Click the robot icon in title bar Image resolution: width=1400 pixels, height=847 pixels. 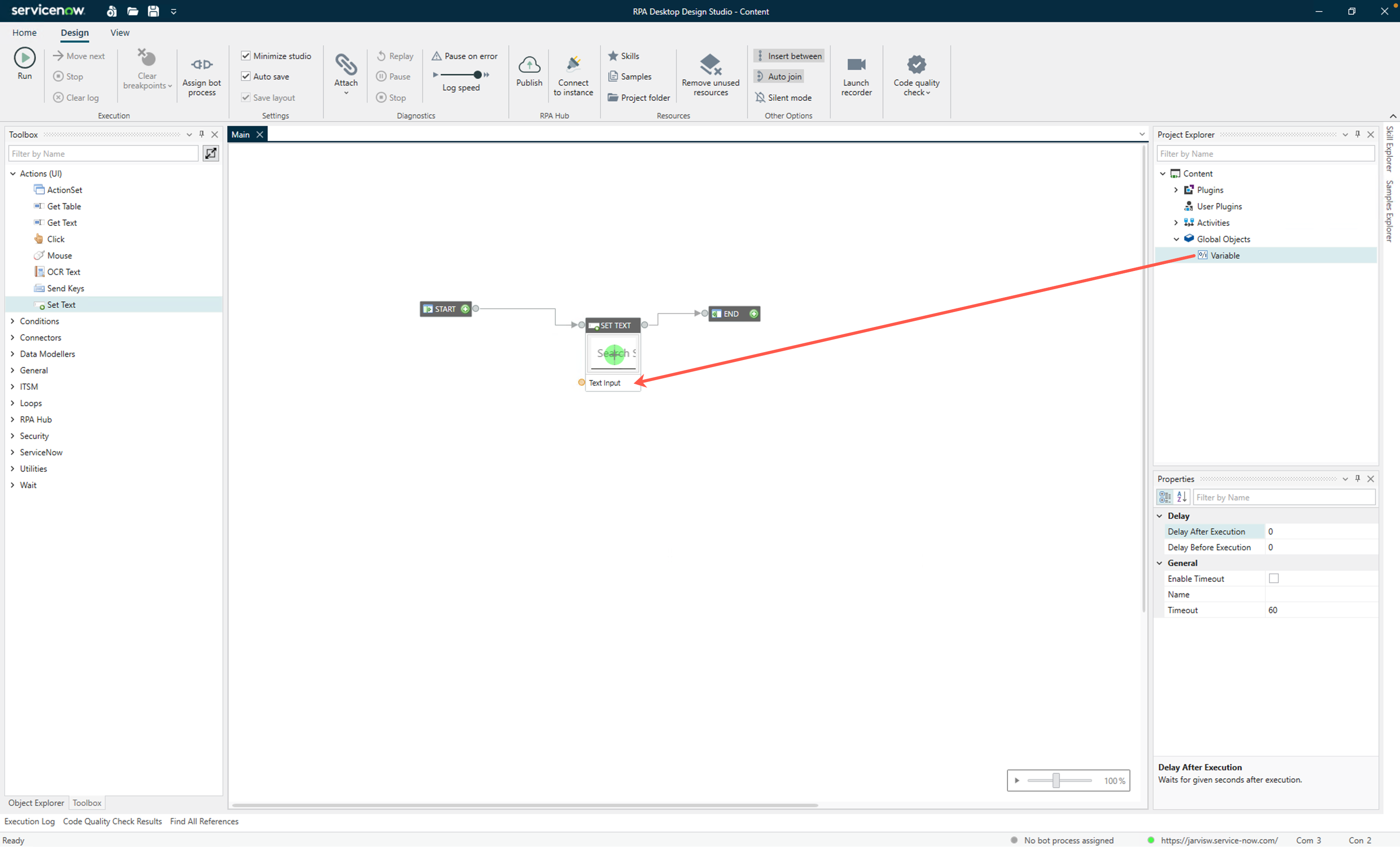coord(112,11)
